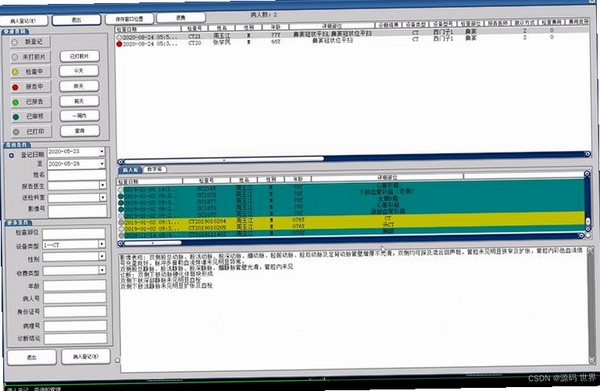This screenshot has height=391, width=600.
Task: Open 设备类型 dropdown showing 1--CT
Action: pyautogui.click(x=102, y=244)
